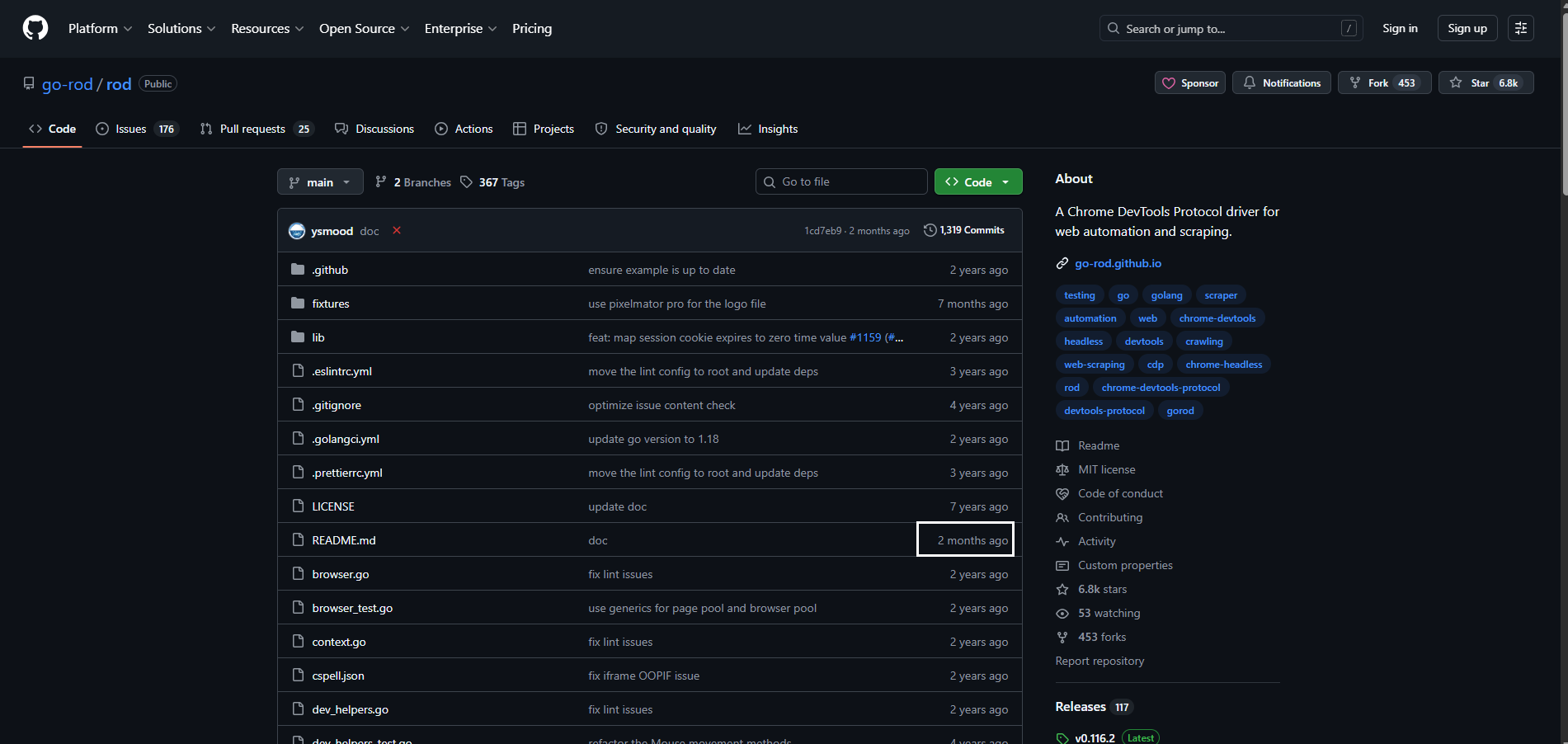The height and width of the screenshot is (744, 1568).
Task: Fork the repository with Fork button
Action: pos(1385,82)
